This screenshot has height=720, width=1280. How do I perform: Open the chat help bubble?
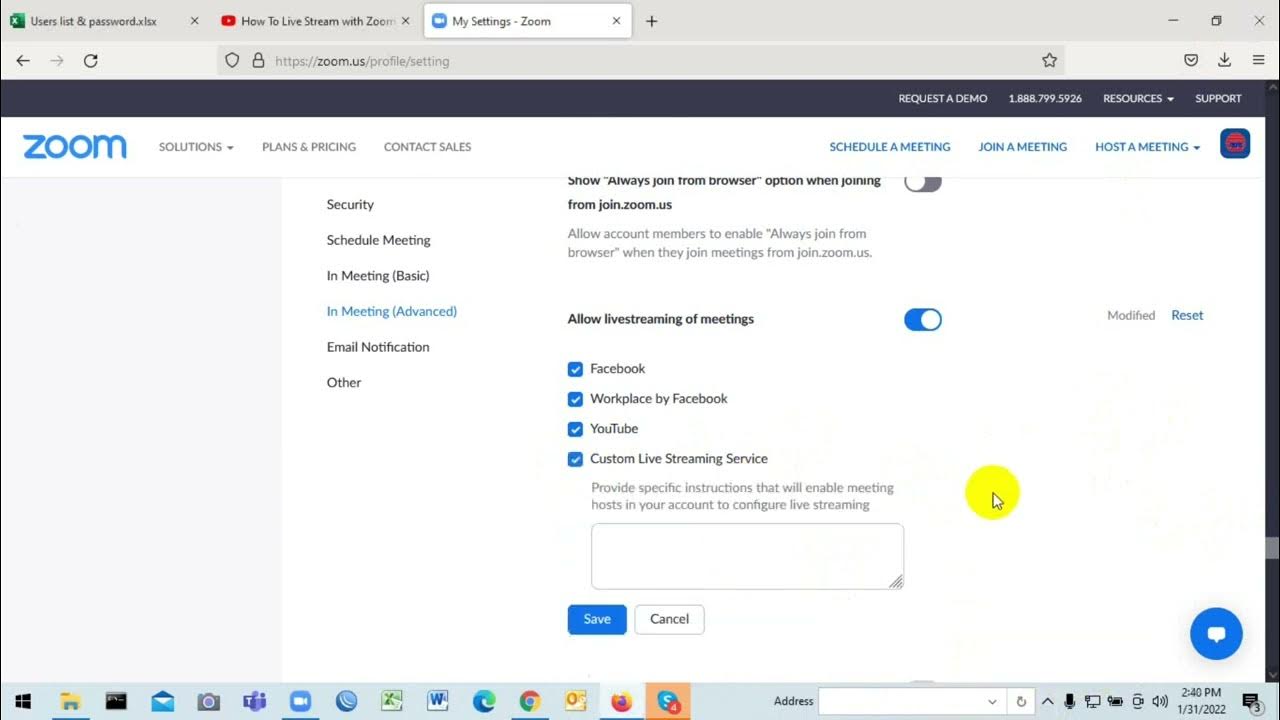(1216, 633)
